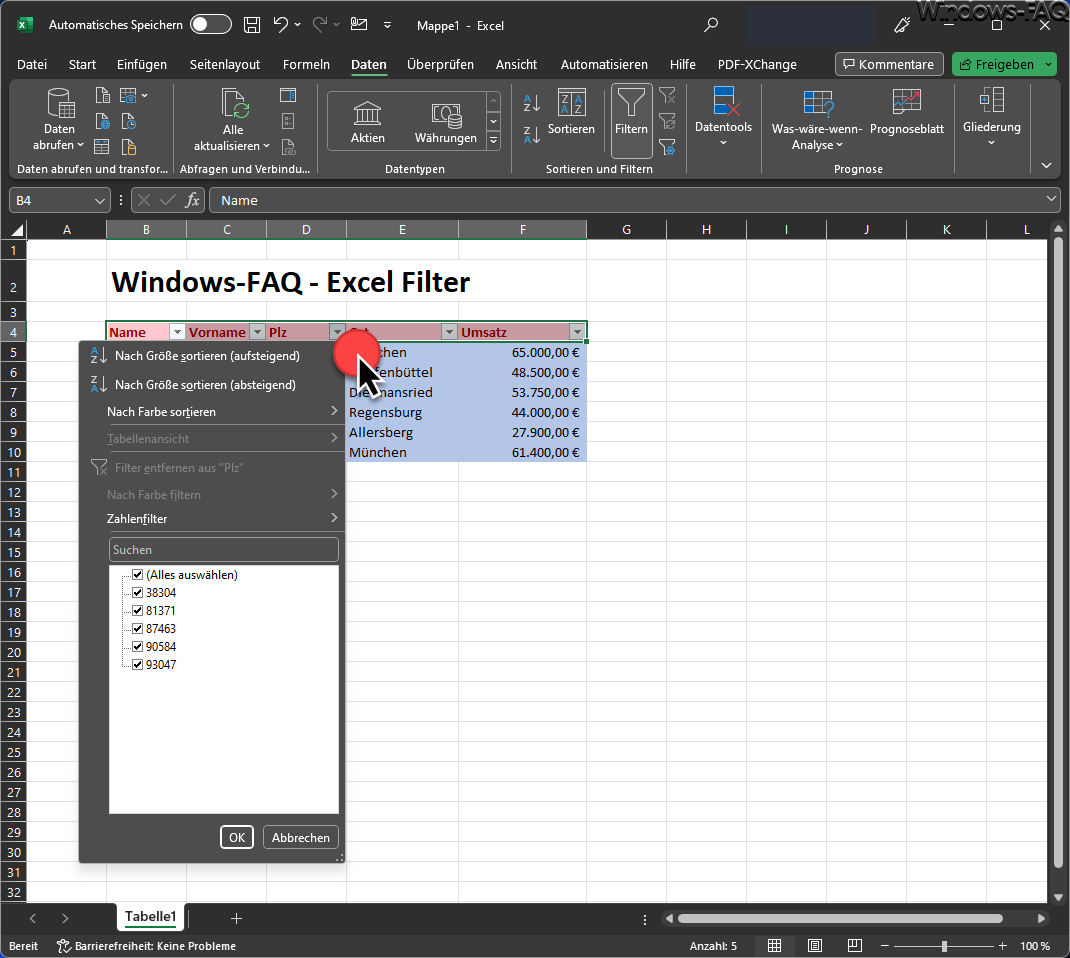Click the horizontal scrollbar thumb
Screen dimensions: 1070x958
[x=840, y=918]
